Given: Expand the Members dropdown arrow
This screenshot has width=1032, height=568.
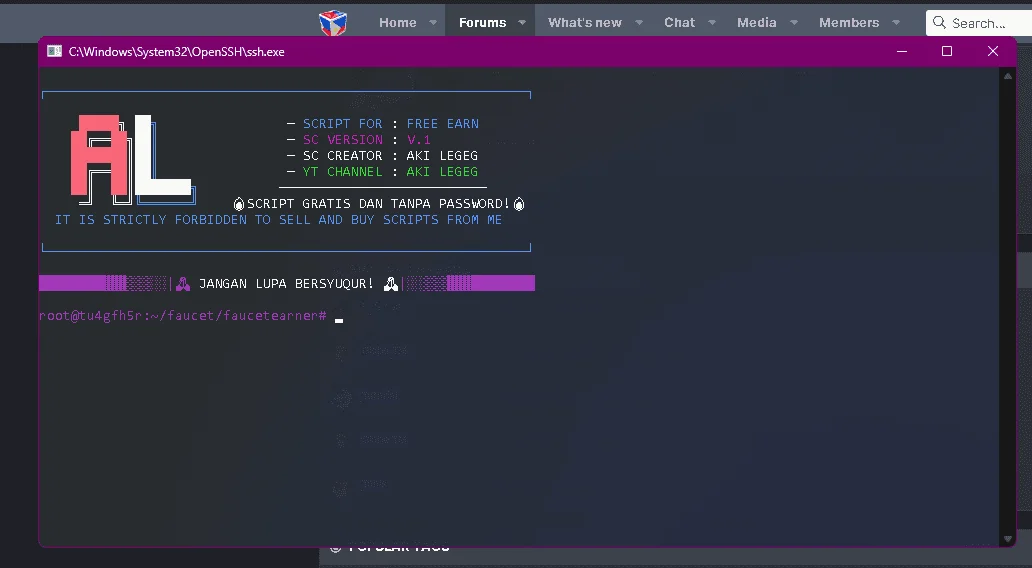Looking at the screenshot, I should [x=896, y=22].
